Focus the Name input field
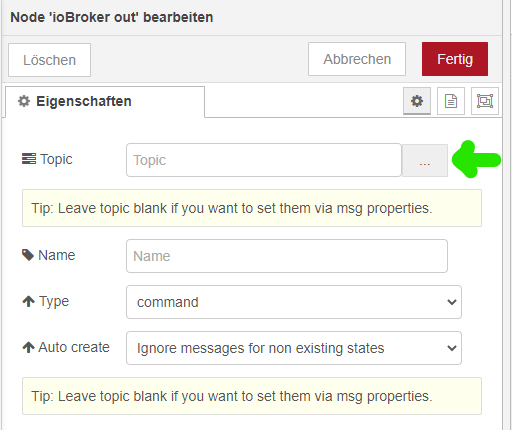512x430 pixels. coord(287,256)
